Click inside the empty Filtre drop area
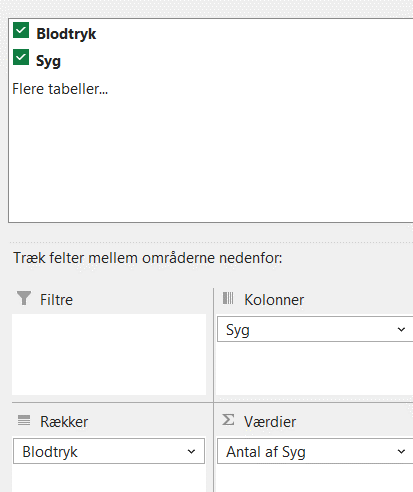This screenshot has height=492, width=413. (x=109, y=354)
